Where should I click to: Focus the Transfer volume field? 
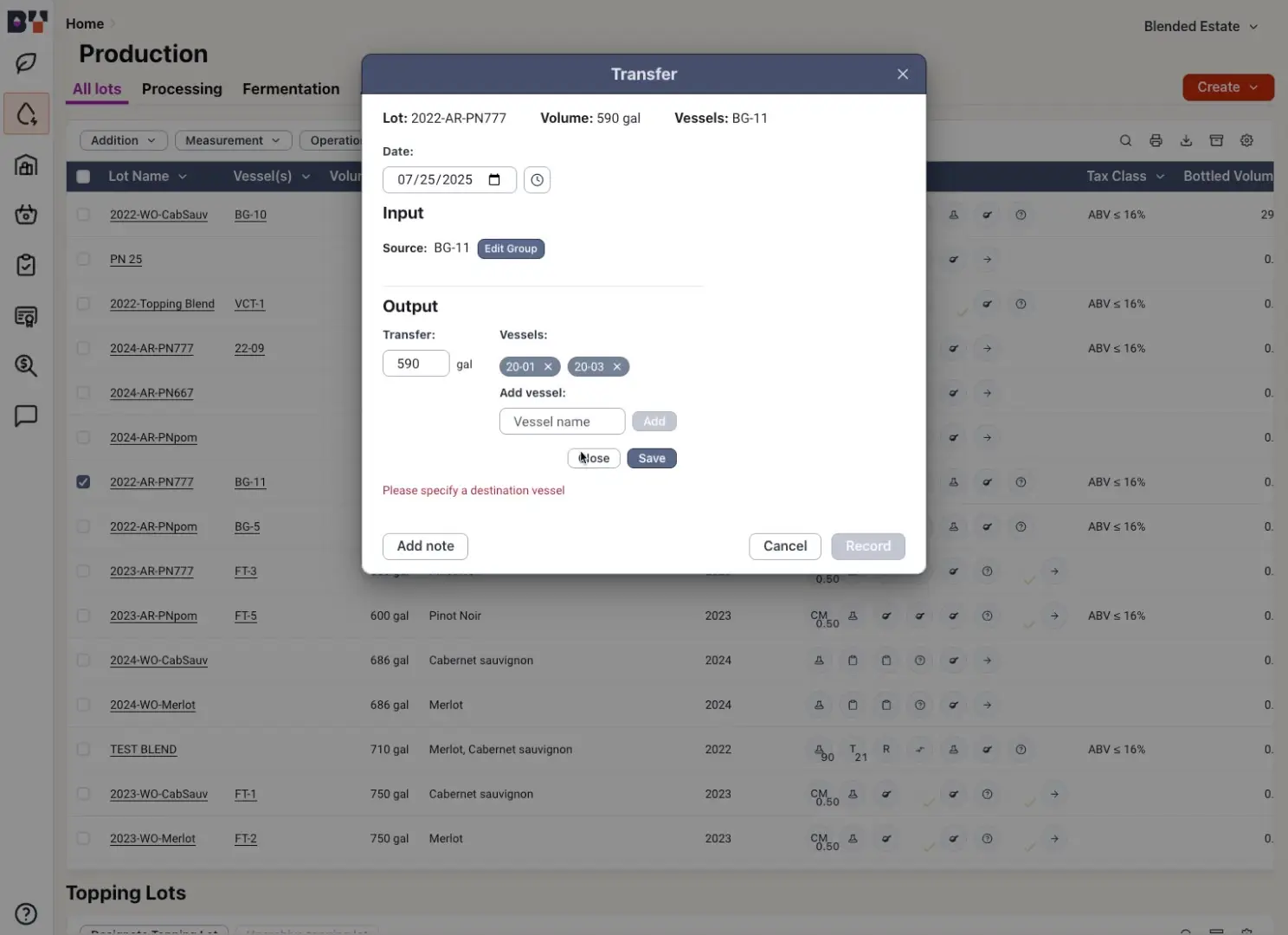pyautogui.click(x=415, y=364)
